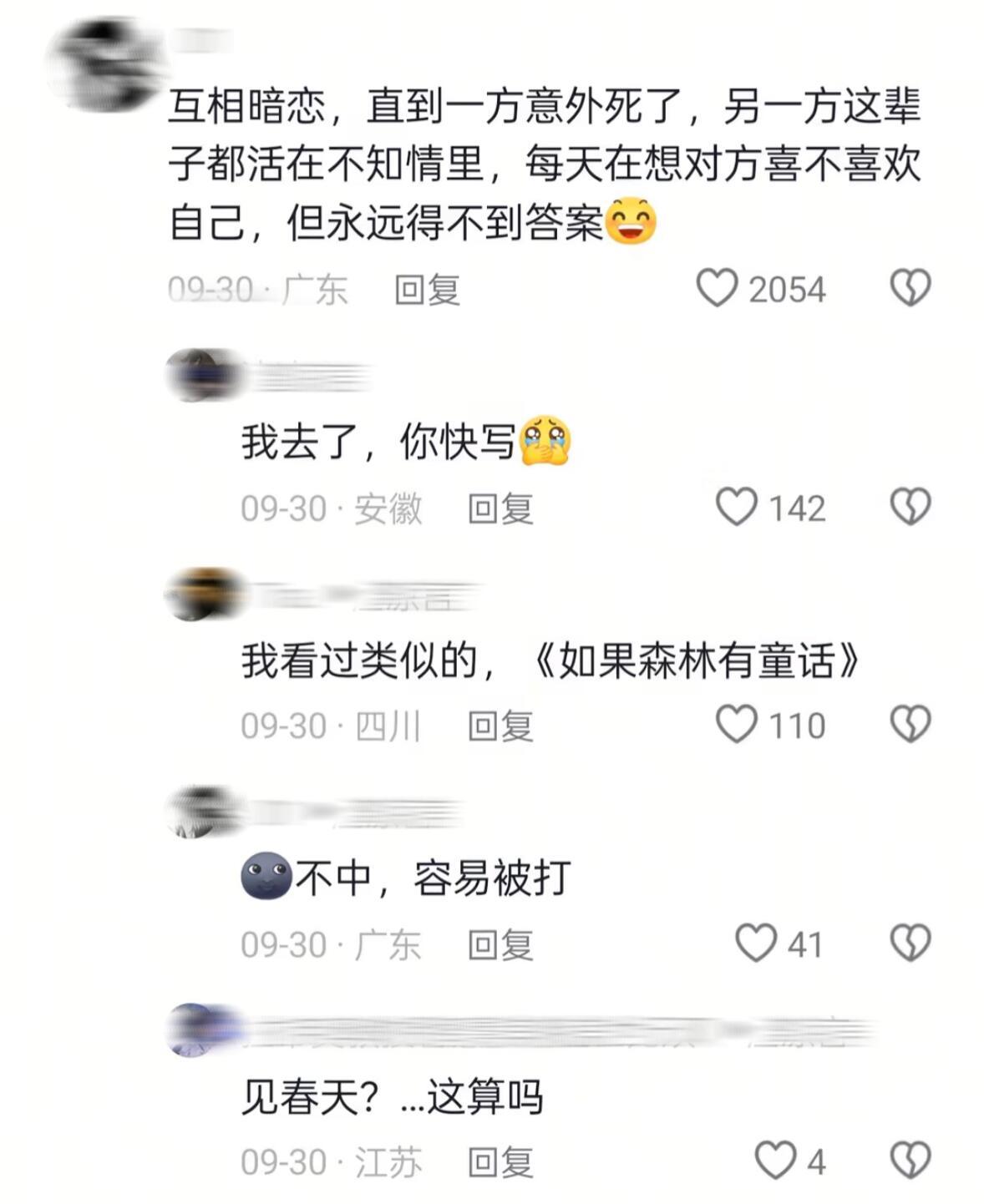
Task: Like the comment with 2054 likes
Action: point(717,289)
